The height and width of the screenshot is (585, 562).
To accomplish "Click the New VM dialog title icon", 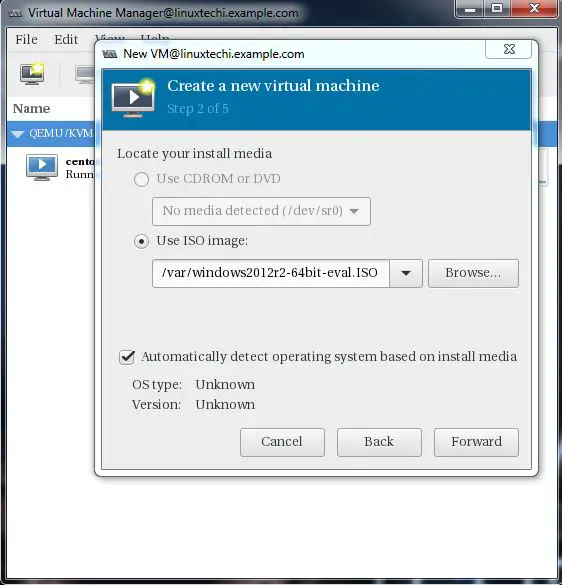I will click(110, 54).
